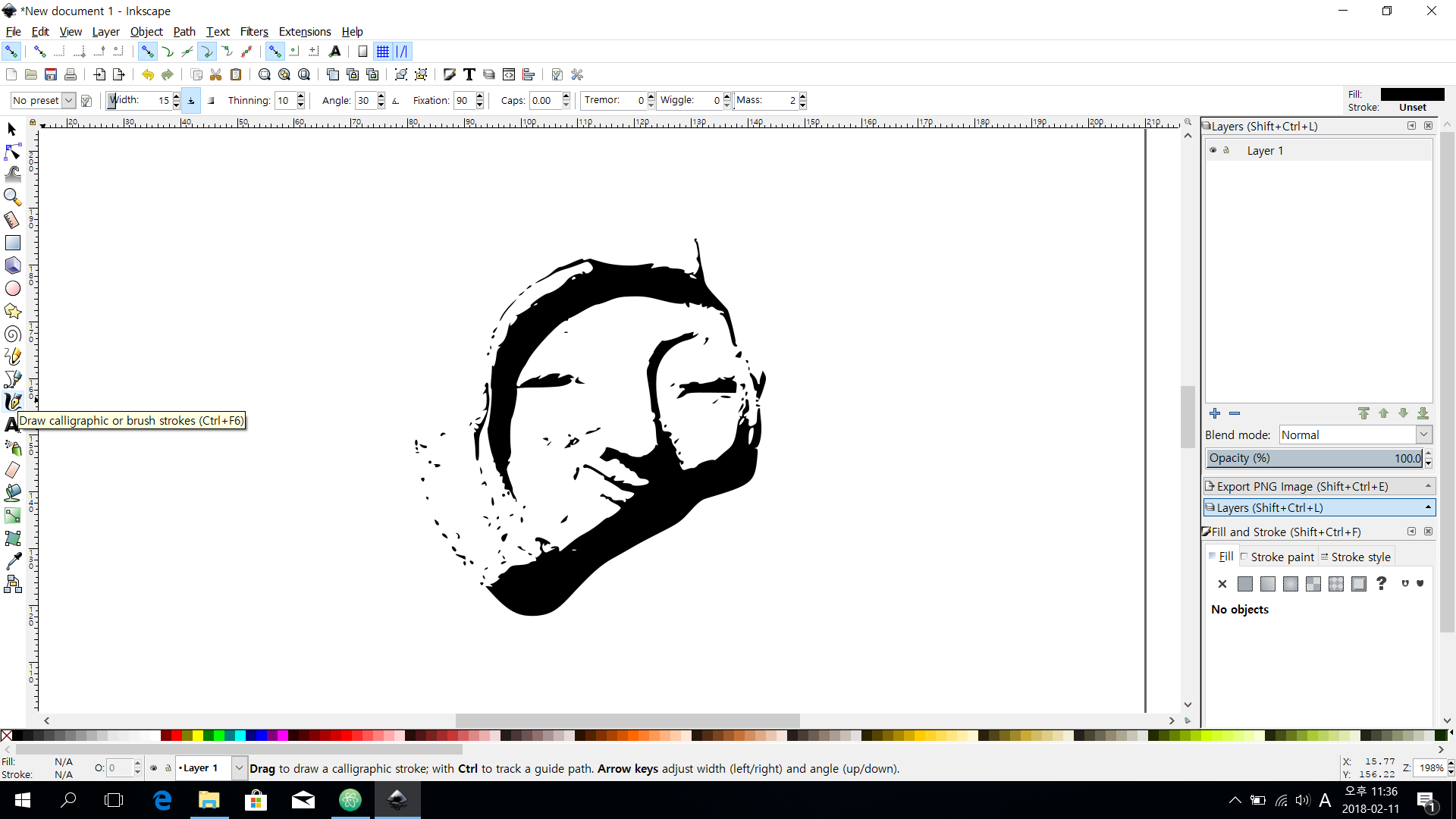
Task: Select the gradient tool
Action: 12,516
